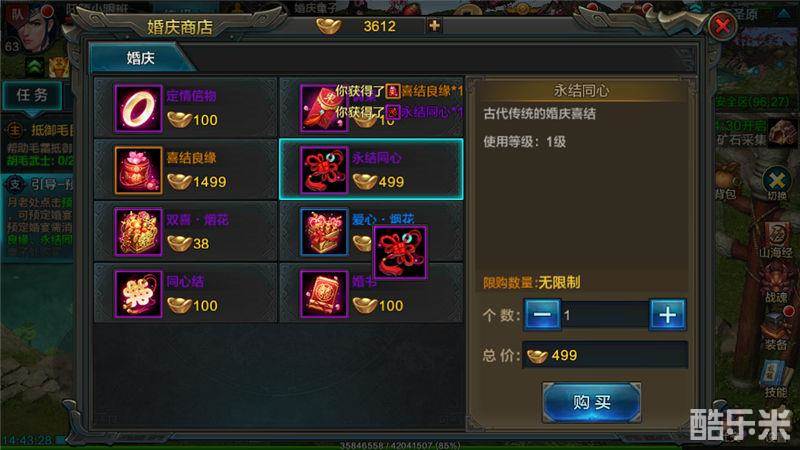This screenshot has width=800, height=450.
Task: Click the 总价 total price field
Action: [x=605, y=355]
